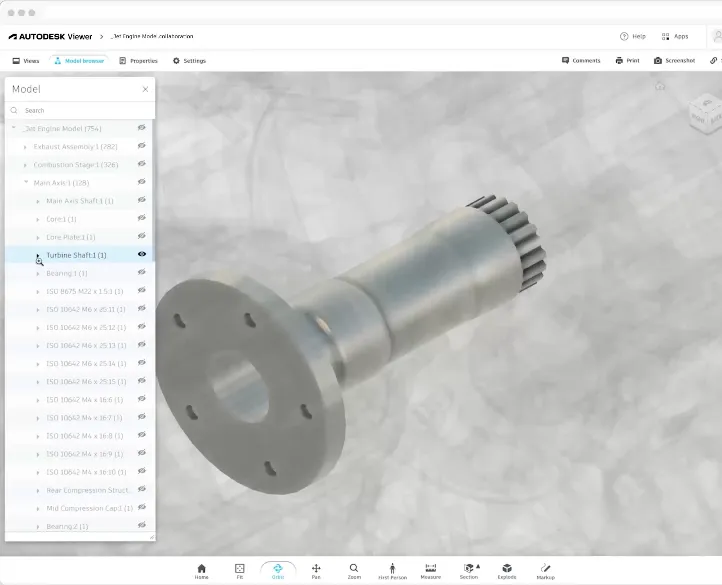Open the Apps launcher
Image resolution: width=722 pixels, height=585 pixels.
675,36
